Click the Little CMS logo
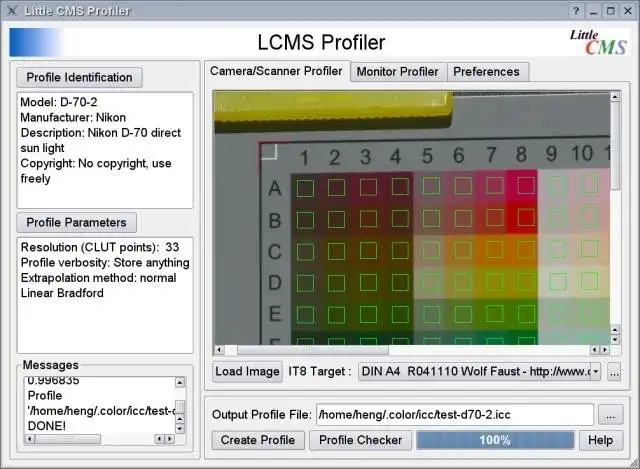Image resolution: width=640 pixels, height=469 pixels. point(598,42)
